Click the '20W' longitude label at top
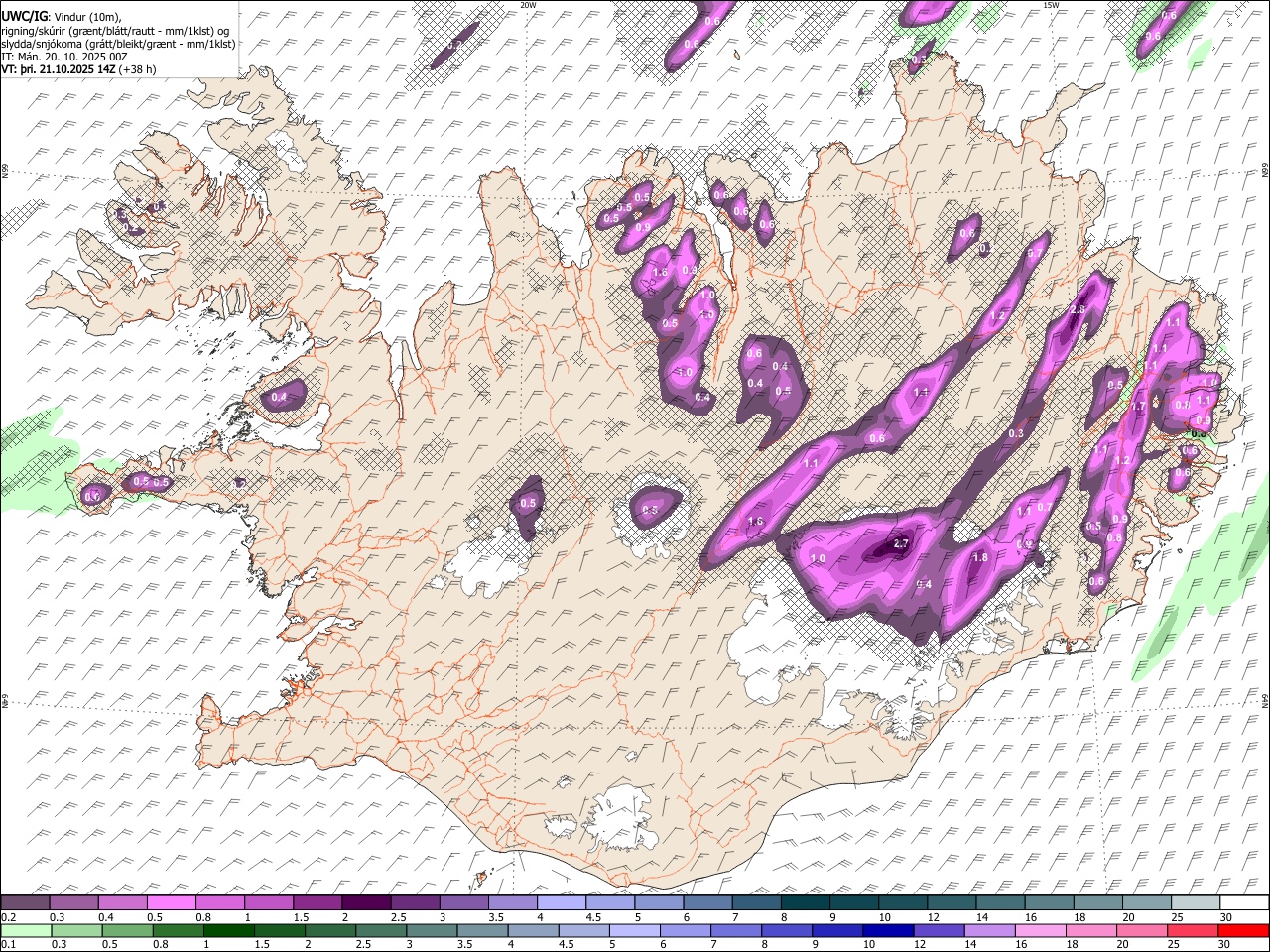 529,5
